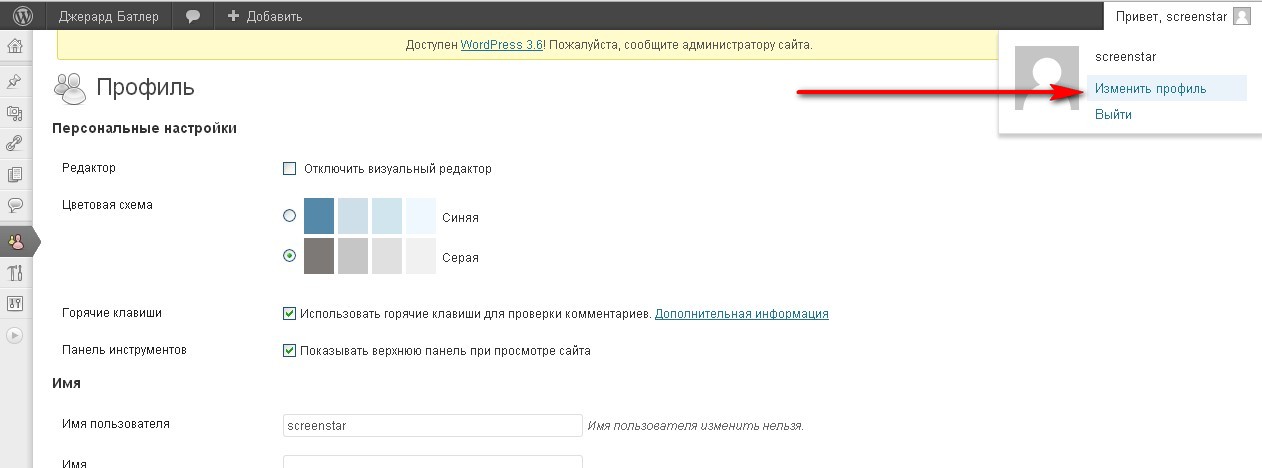Screen dimensions: 1262x468
Task: Choose 'Выйти' to log out
Action: (x=1113, y=115)
